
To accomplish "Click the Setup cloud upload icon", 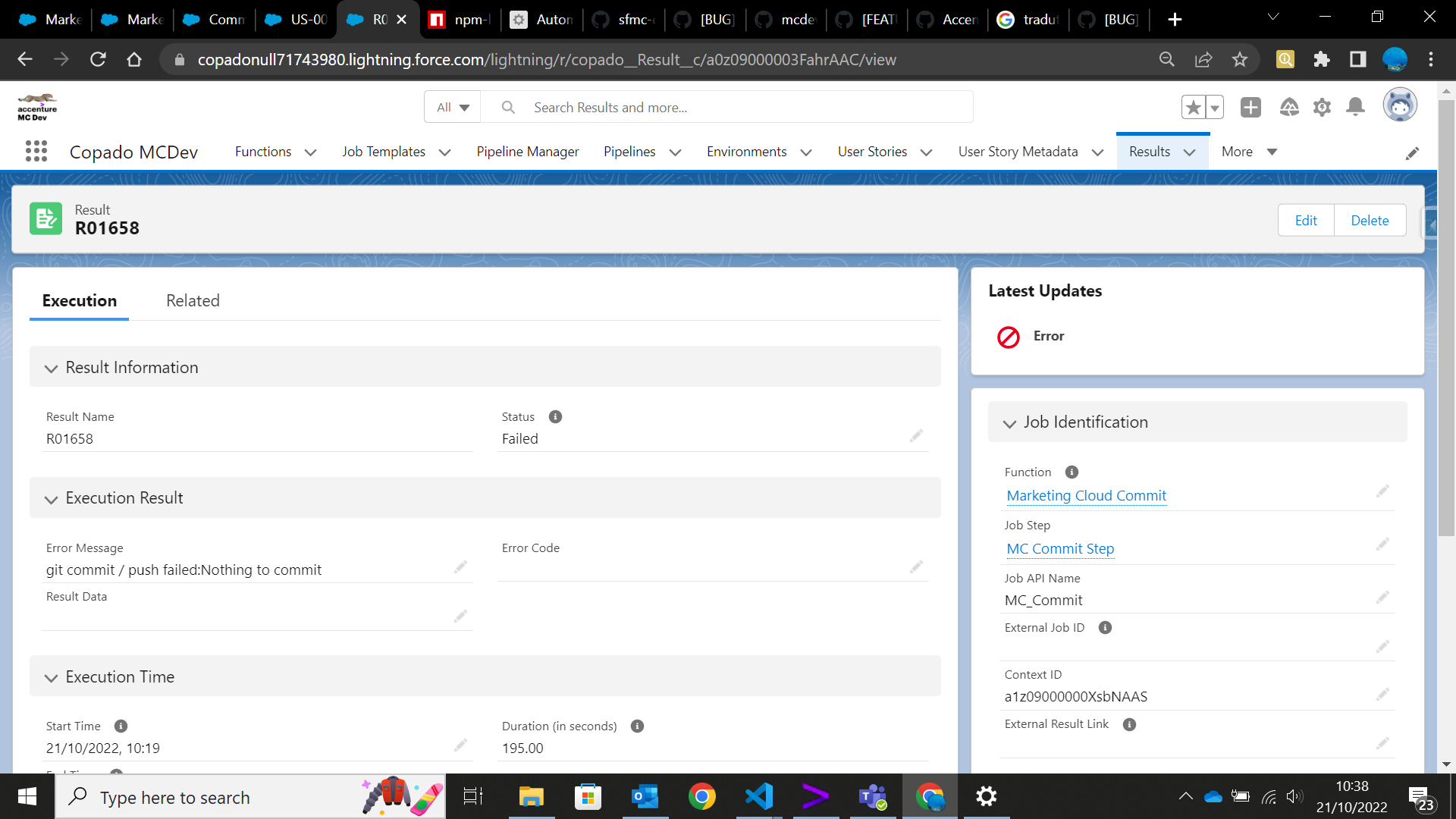I will [x=1288, y=107].
